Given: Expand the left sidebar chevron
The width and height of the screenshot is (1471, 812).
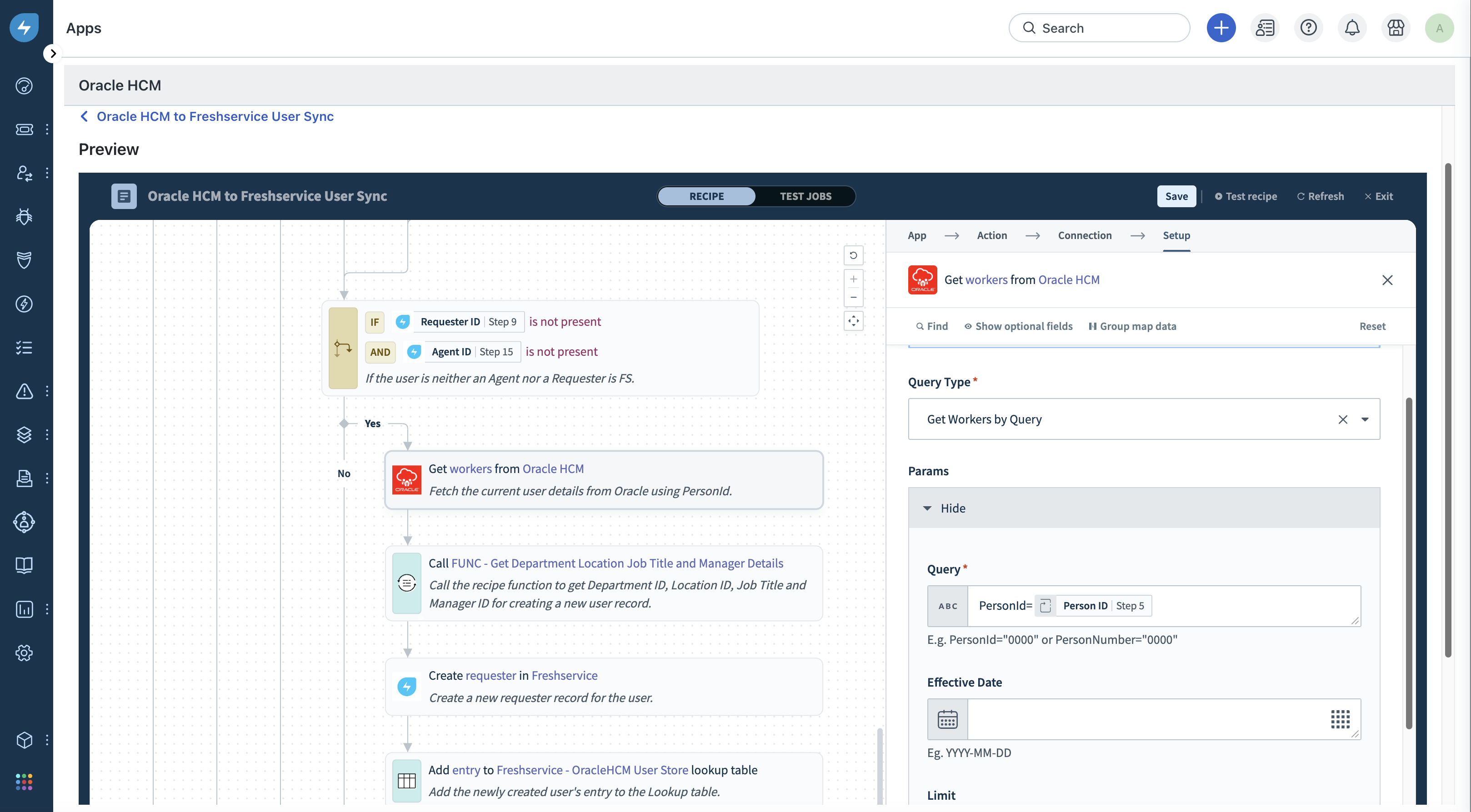Looking at the screenshot, I should click(x=53, y=54).
